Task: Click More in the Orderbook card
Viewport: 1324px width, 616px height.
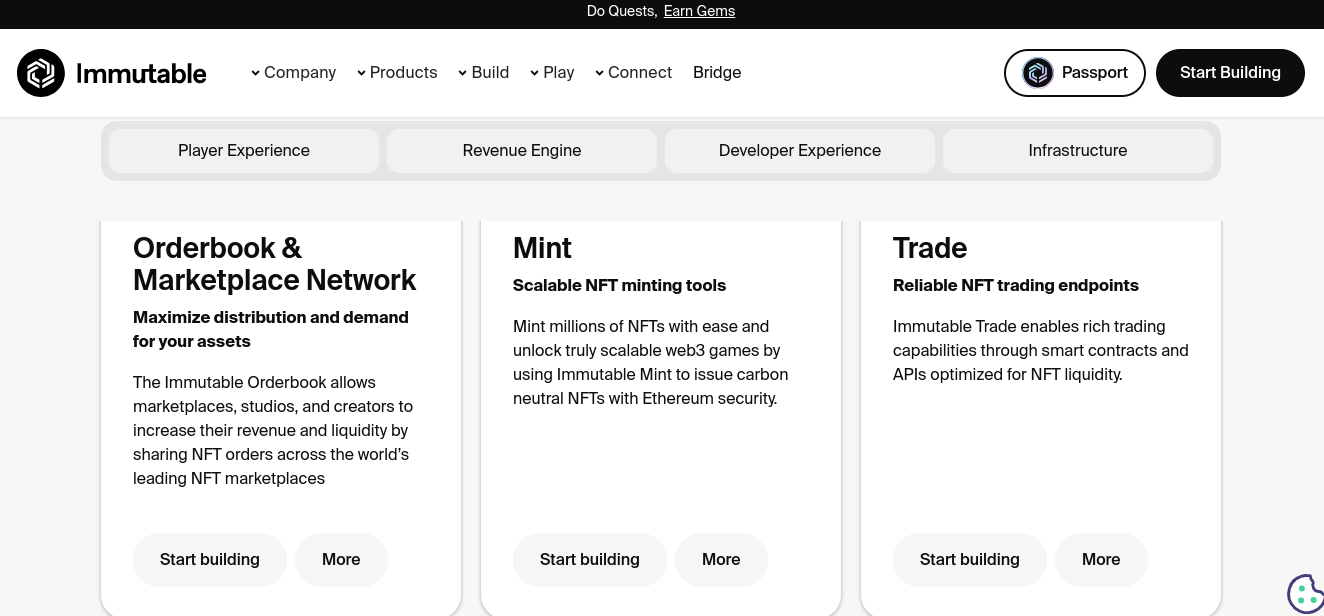Action: click(x=341, y=560)
